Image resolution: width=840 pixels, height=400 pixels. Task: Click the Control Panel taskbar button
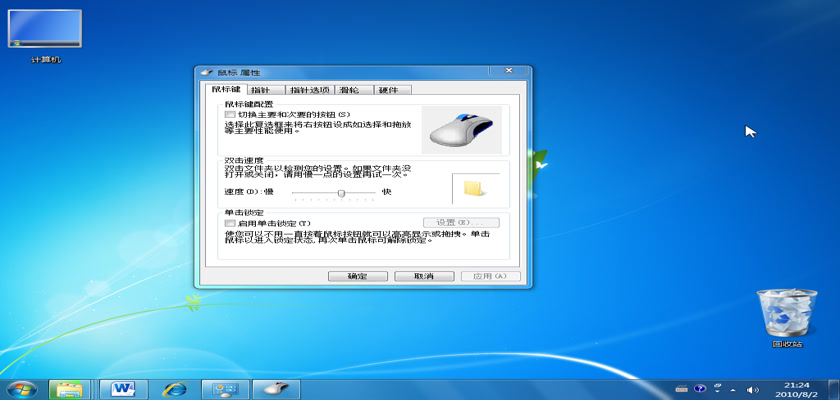[x=226, y=388]
